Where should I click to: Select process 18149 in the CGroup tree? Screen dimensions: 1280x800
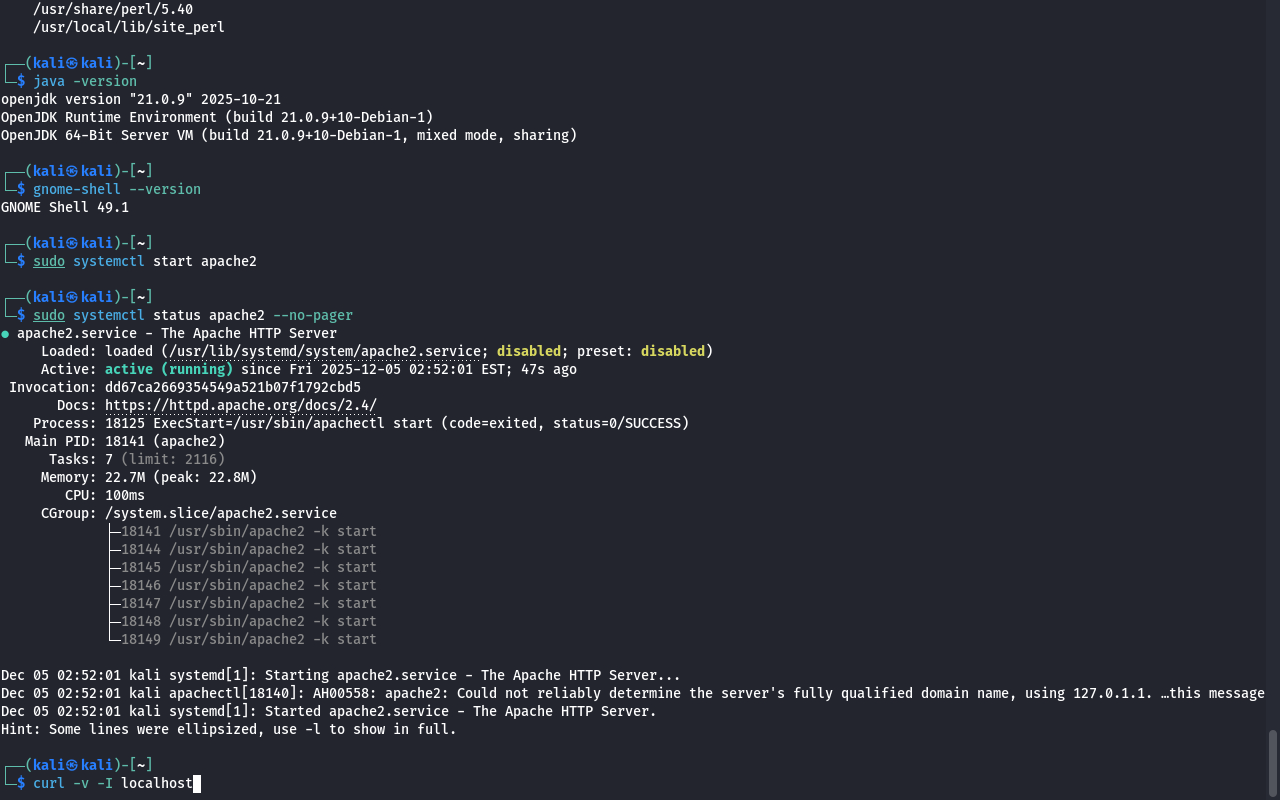tap(248, 639)
